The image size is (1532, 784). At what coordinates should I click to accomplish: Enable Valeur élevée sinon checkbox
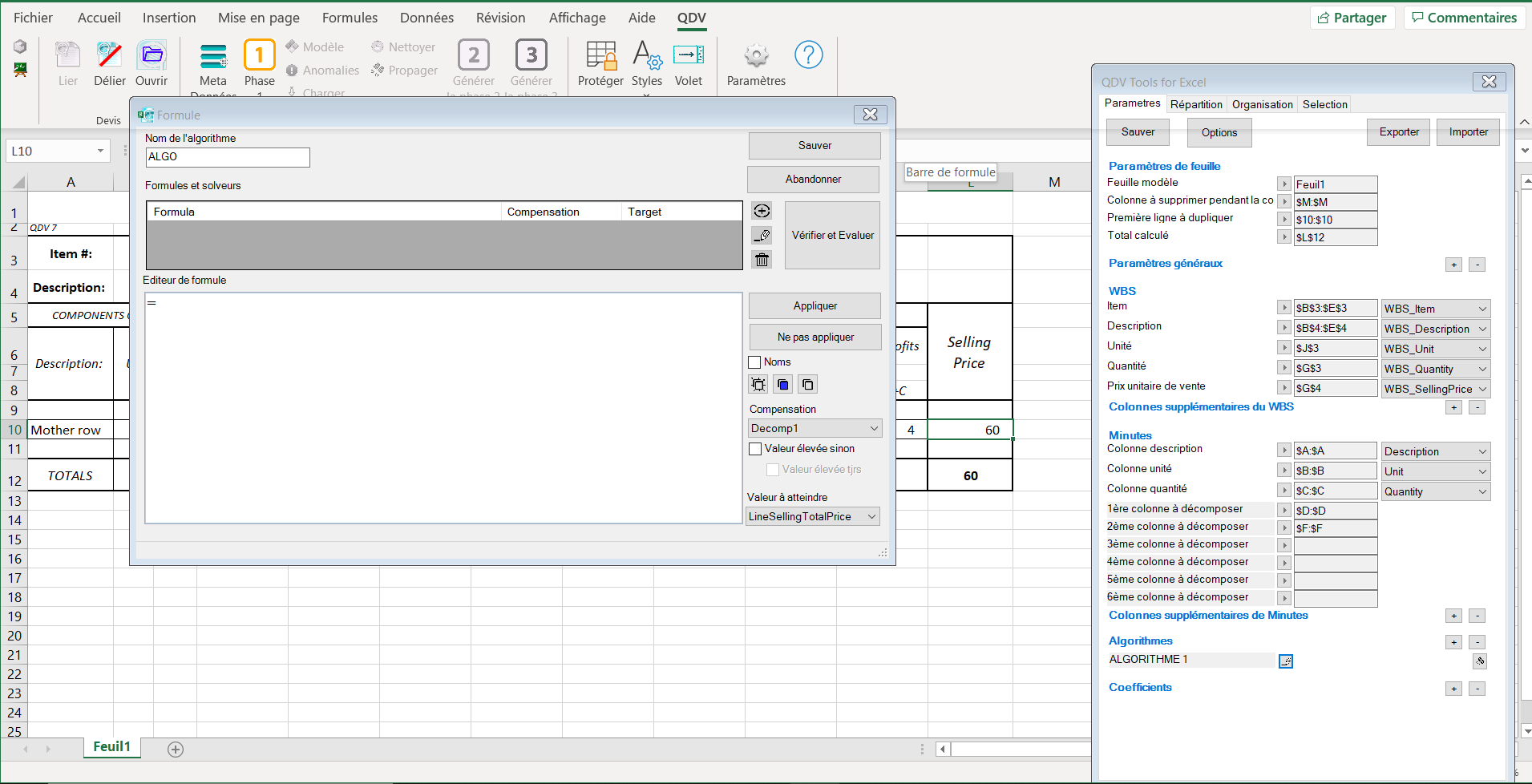(755, 449)
